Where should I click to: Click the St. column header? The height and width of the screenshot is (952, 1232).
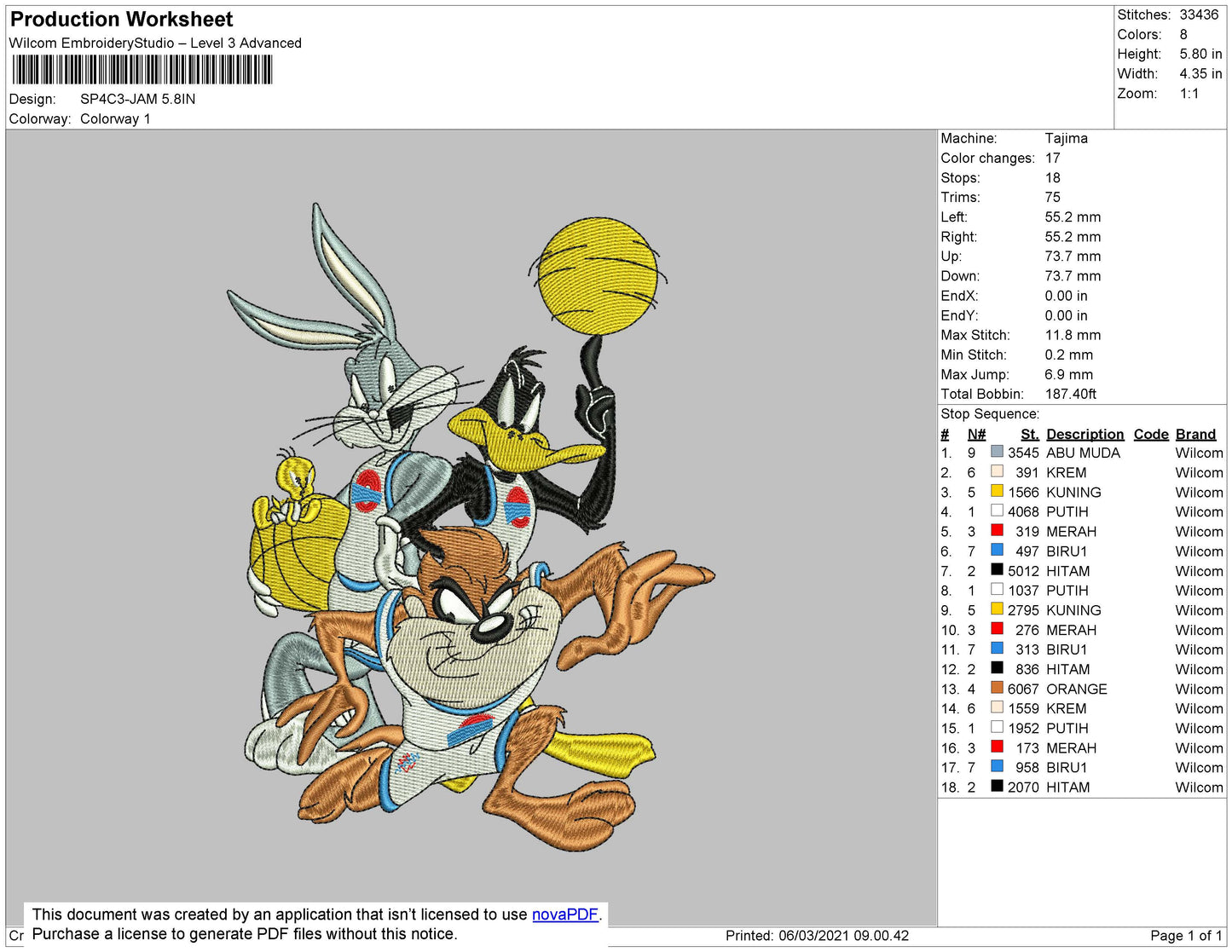[1029, 434]
